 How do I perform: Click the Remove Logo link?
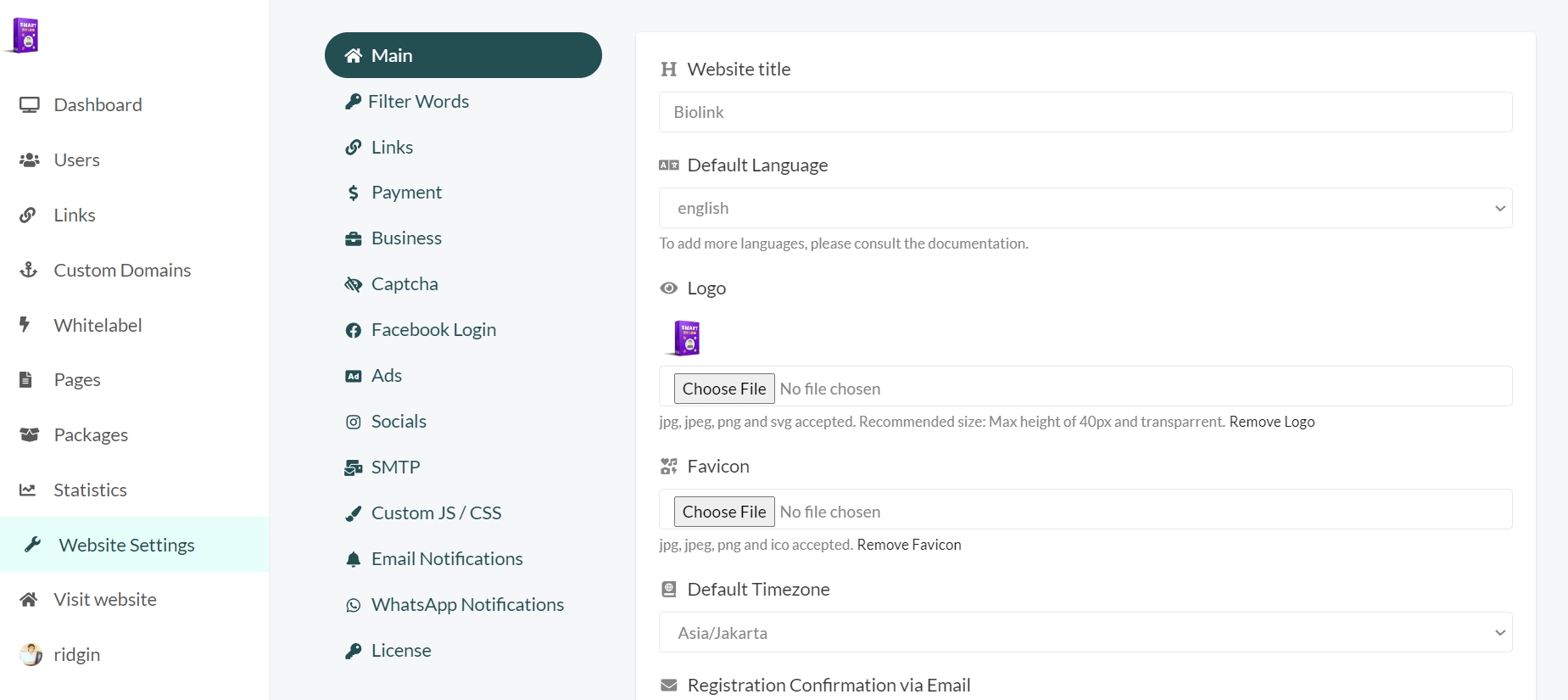(x=1271, y=422)
